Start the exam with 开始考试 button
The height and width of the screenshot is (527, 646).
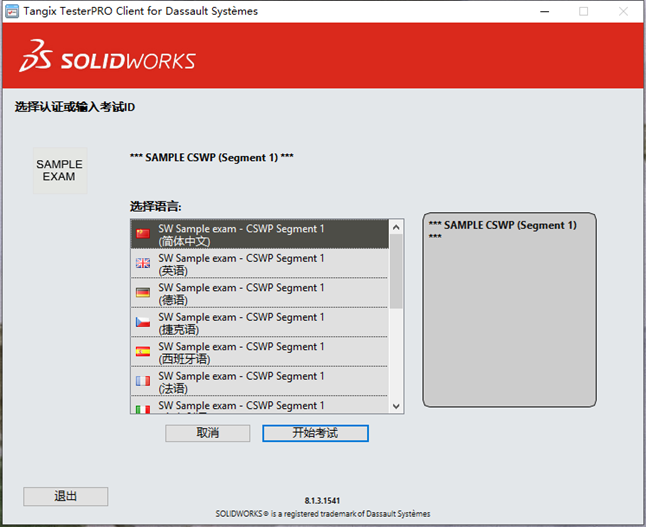click(315, 433)
